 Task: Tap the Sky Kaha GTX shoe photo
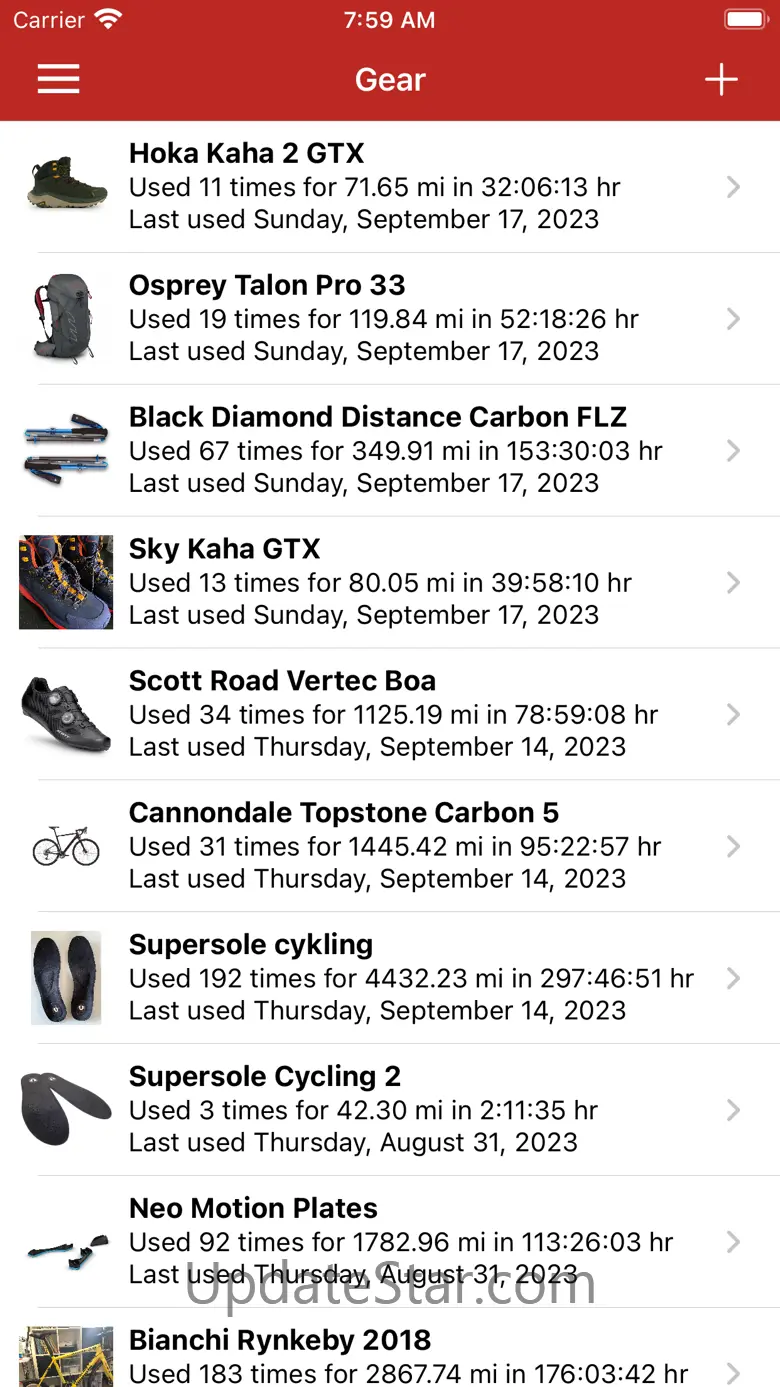66,582
